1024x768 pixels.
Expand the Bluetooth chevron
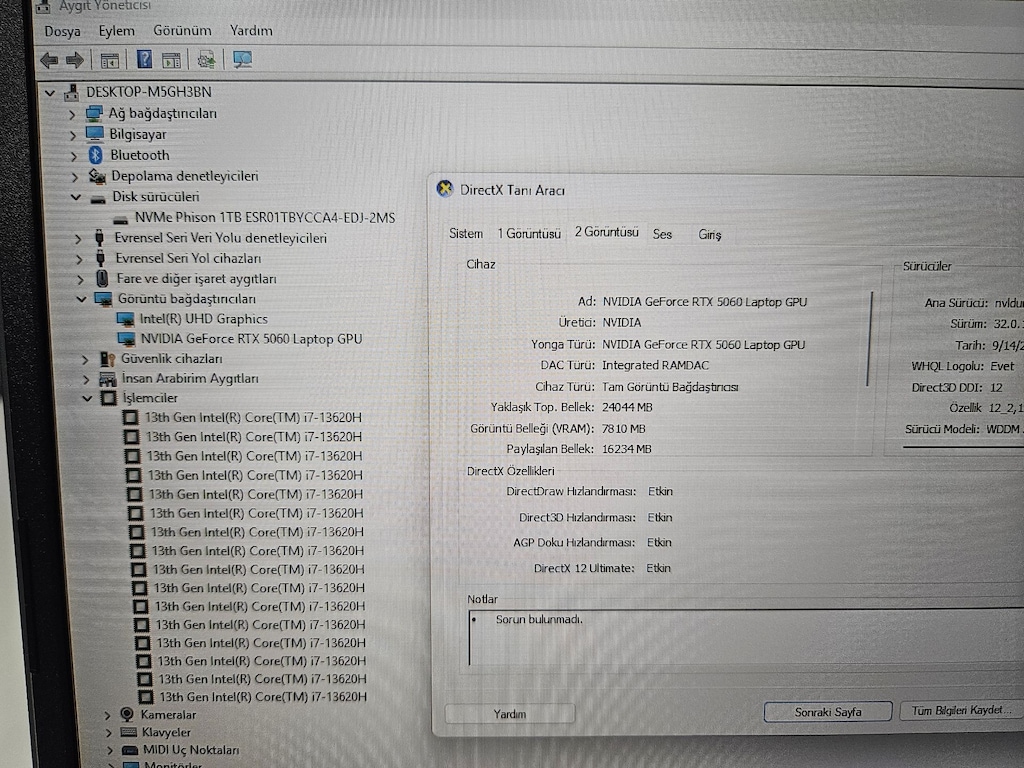click(74, 156)
